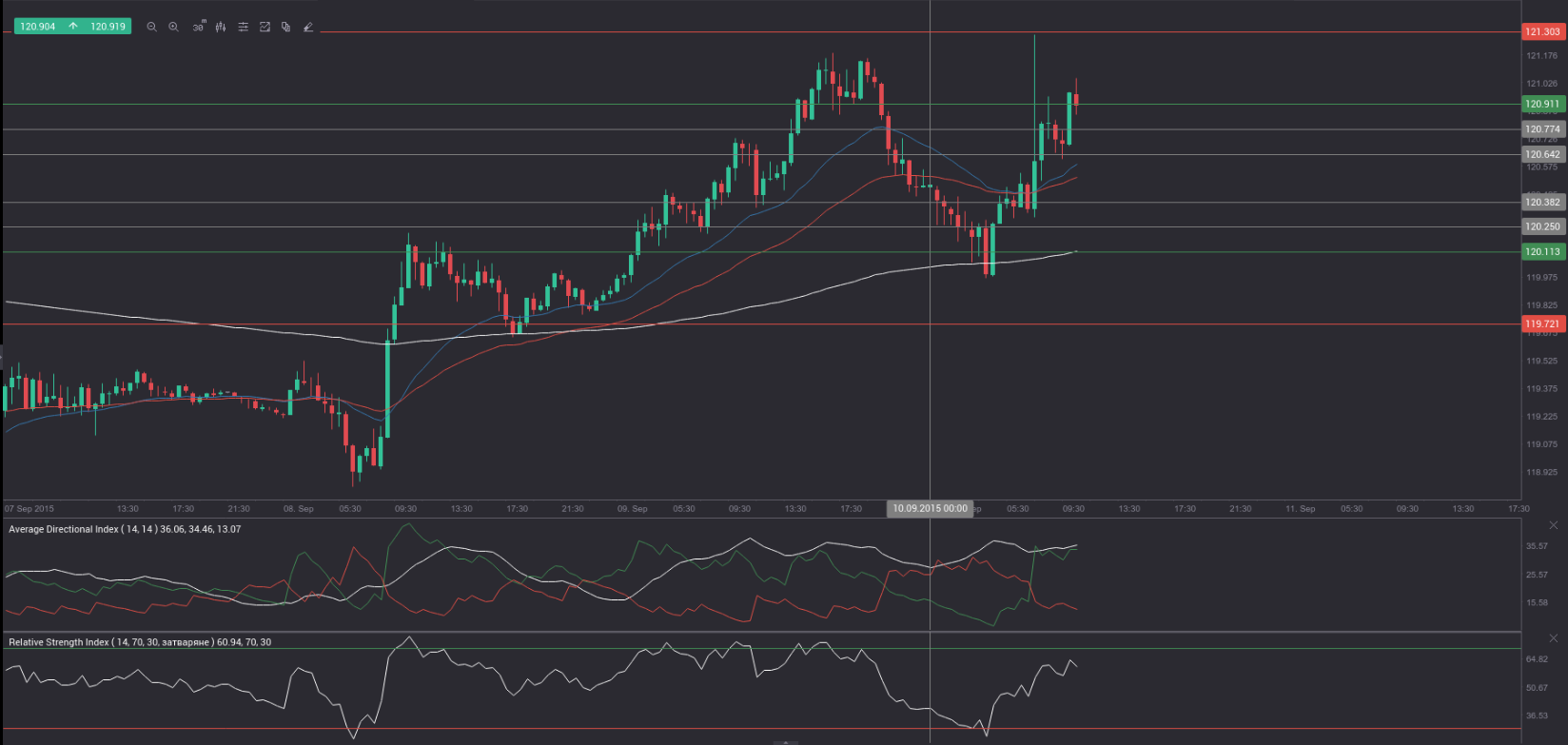Click the gray 120.382 price level tag
The height and width of the screenshot is (745, 1568).
click(x=1542, y=202)
